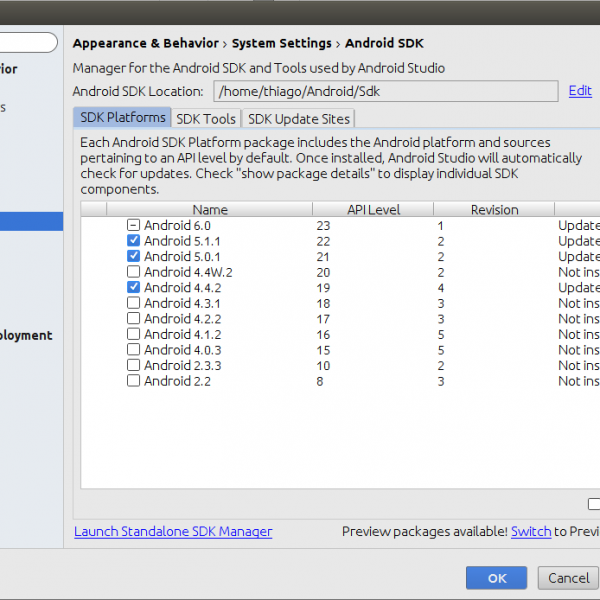
Task: Uncheck Android 4.4.2 platform
Action: [x=133, y=287]
